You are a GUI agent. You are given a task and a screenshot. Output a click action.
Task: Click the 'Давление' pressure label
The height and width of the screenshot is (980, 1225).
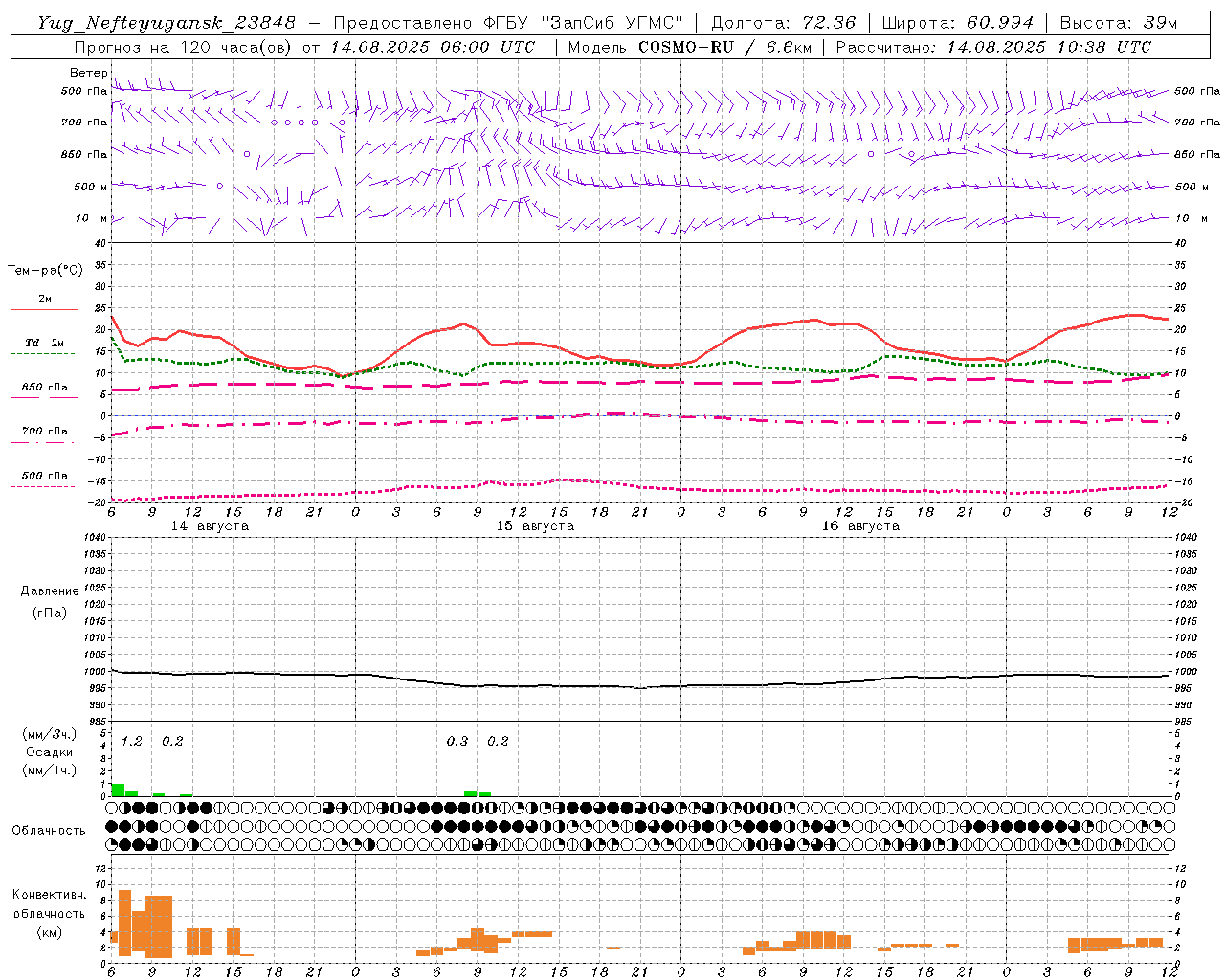pyautogui.click(x=50, y=591)
